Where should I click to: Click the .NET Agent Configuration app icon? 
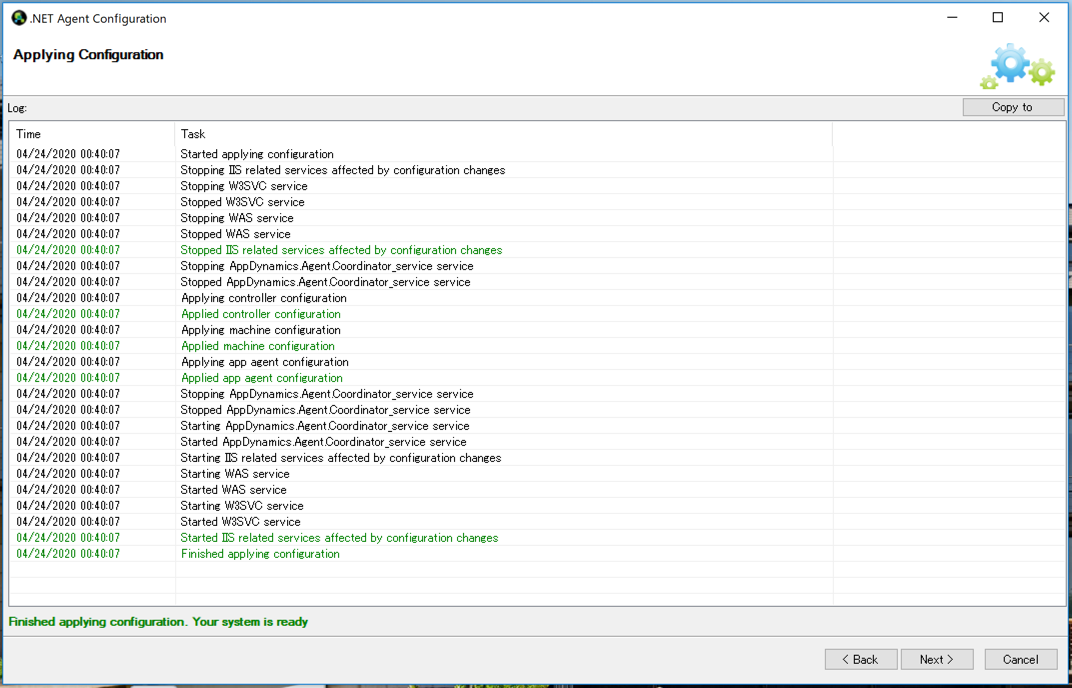pos(19,18)
